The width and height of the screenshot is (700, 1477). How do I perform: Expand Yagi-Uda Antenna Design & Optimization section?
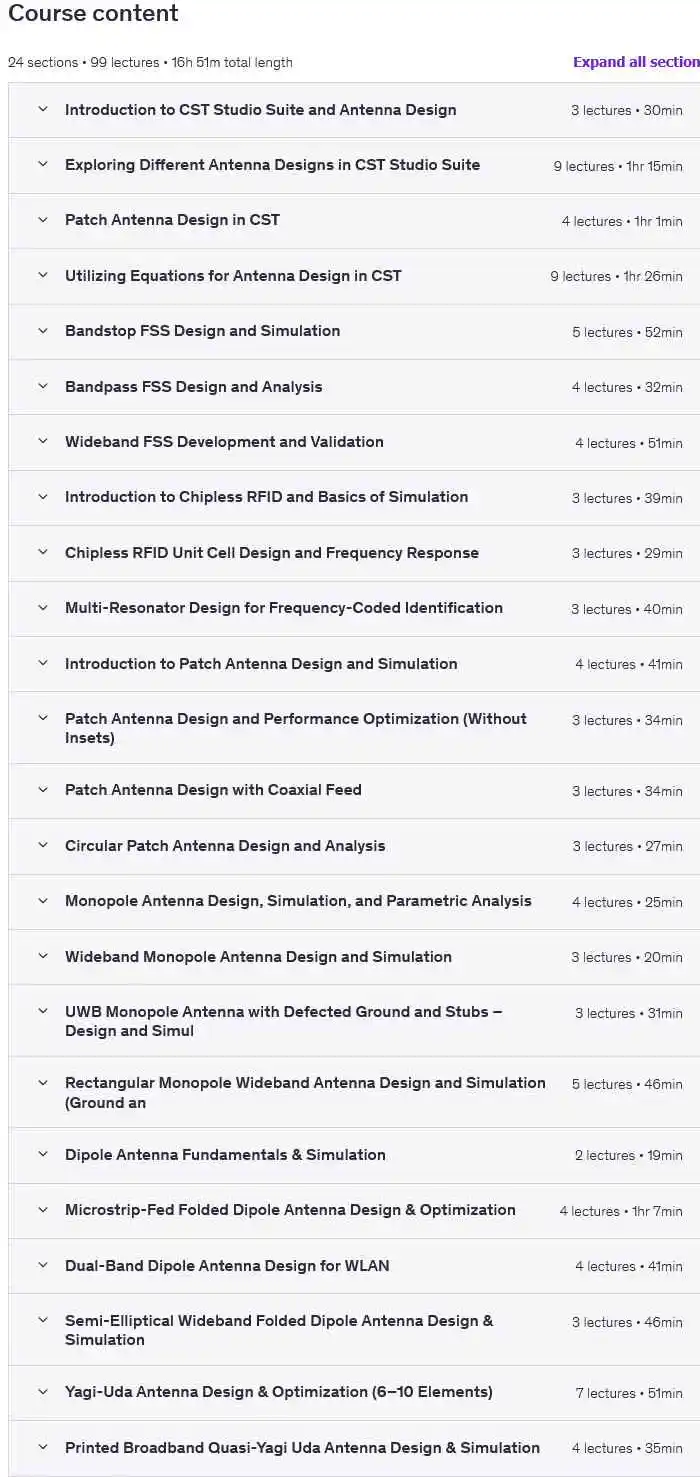pos(278,1392)
